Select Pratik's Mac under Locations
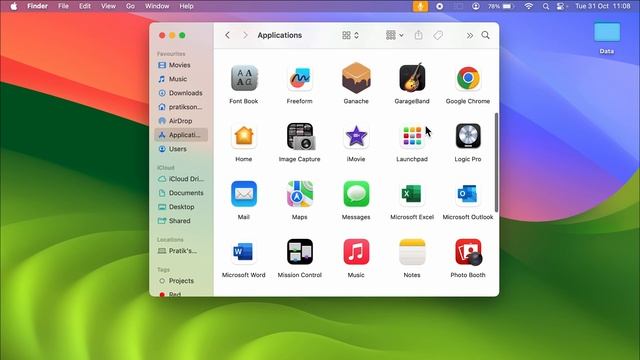Screen dimensions: 640x360 pyautogui.click(x=181, y=251)
